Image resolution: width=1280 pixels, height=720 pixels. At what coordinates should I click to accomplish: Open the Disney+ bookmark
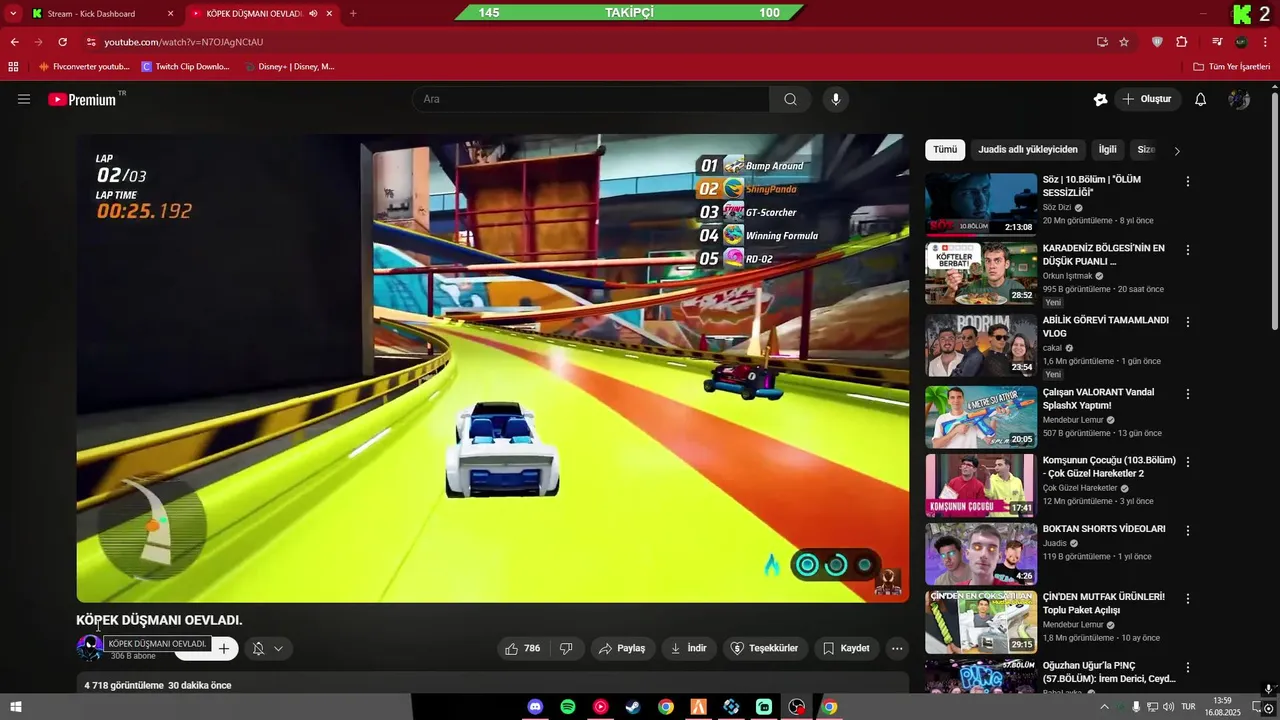(289, 67)
